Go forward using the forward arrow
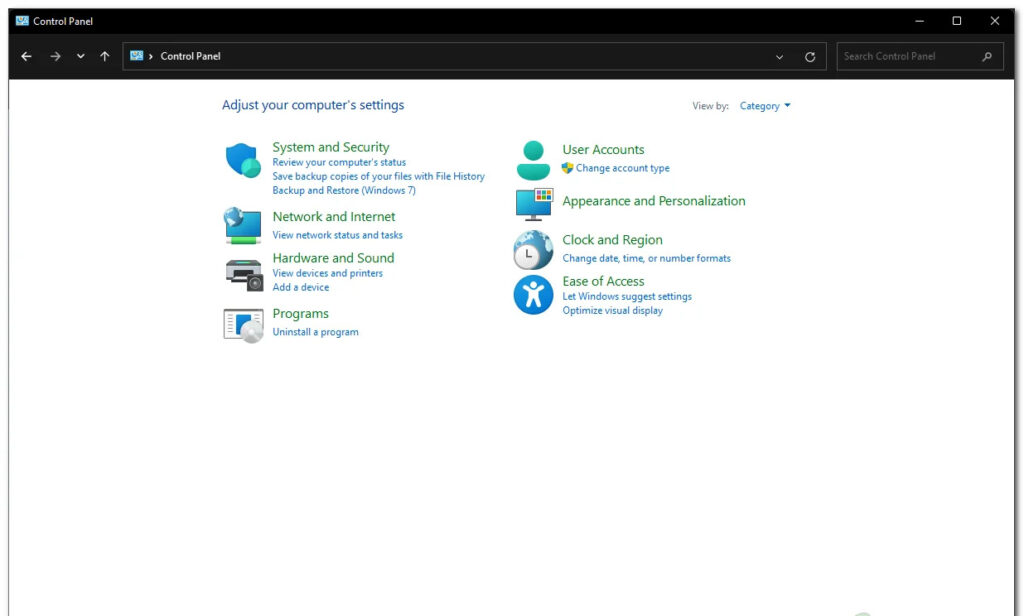The image size is (1024, 616). pos(56,56)
